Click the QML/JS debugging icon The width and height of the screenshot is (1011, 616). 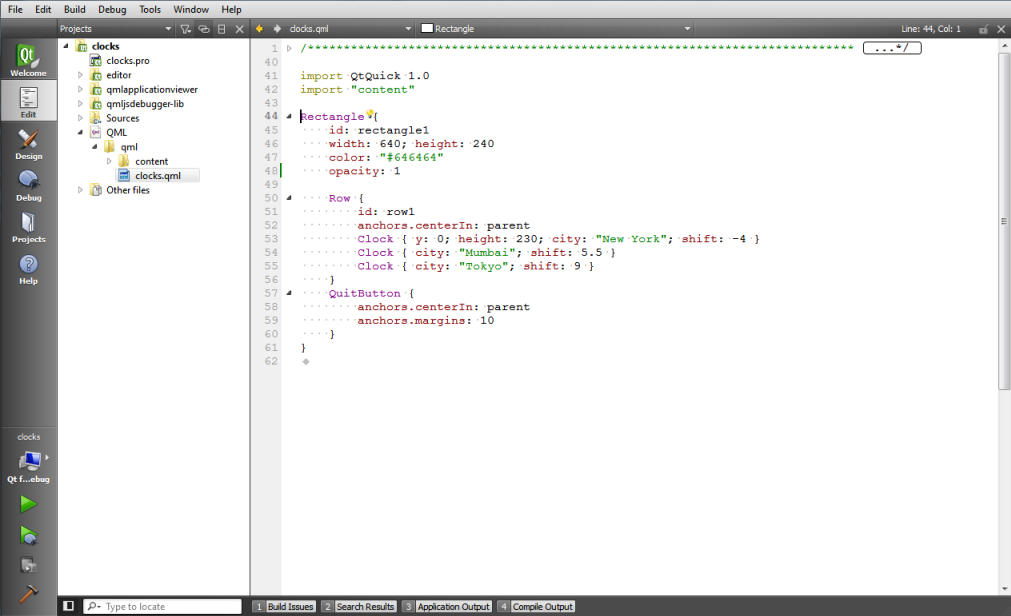28,565
